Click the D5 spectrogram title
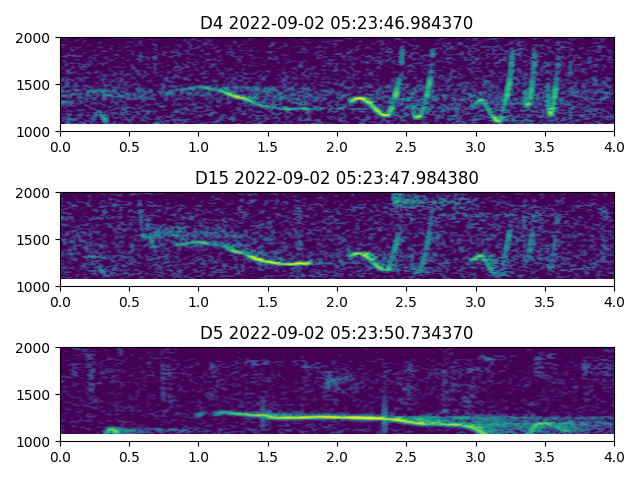 pos(337,333)
